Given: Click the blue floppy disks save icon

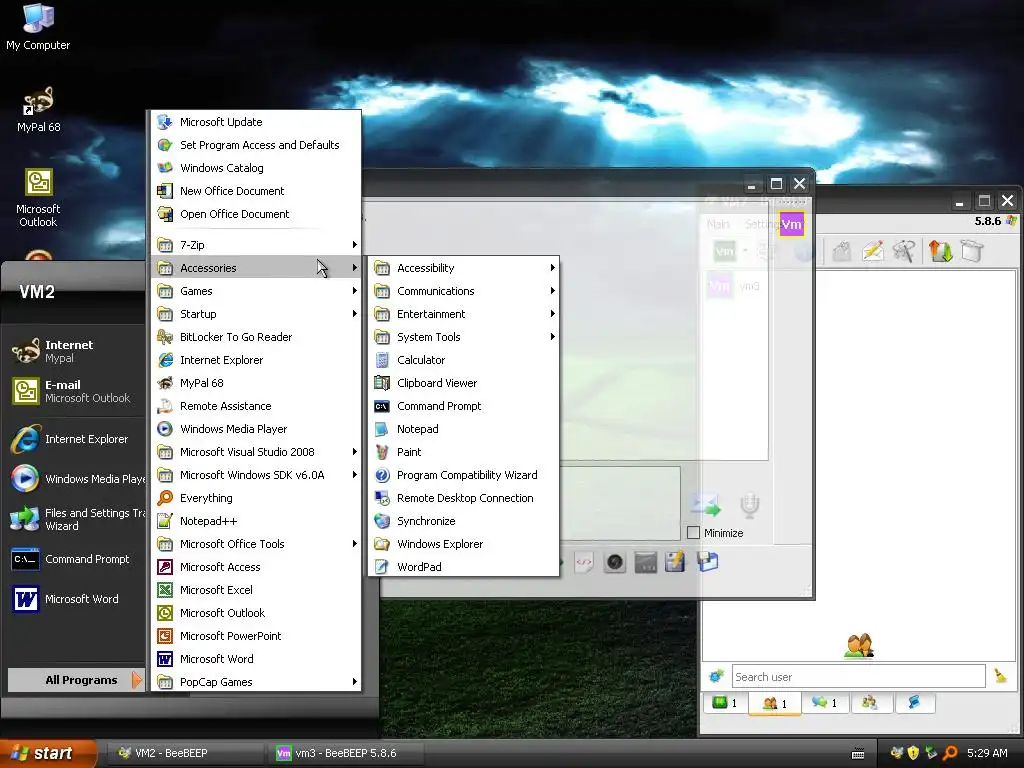Looking at the screenshot, I should [x=707, y=562].
